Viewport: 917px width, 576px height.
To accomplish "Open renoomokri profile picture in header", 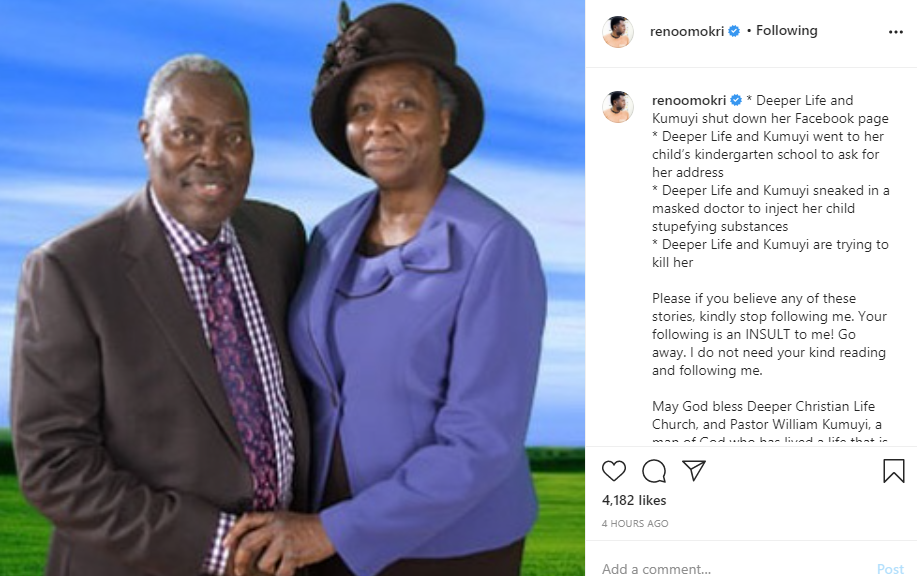I will click(618, 32).
